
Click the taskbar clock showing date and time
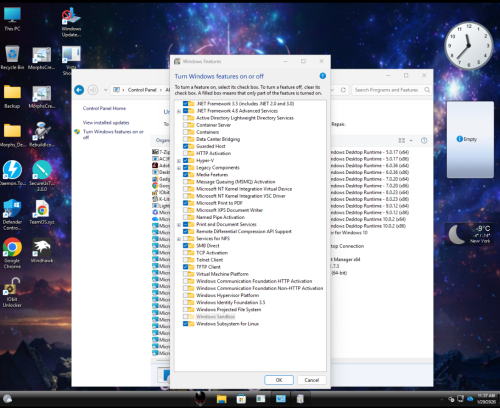486,399
